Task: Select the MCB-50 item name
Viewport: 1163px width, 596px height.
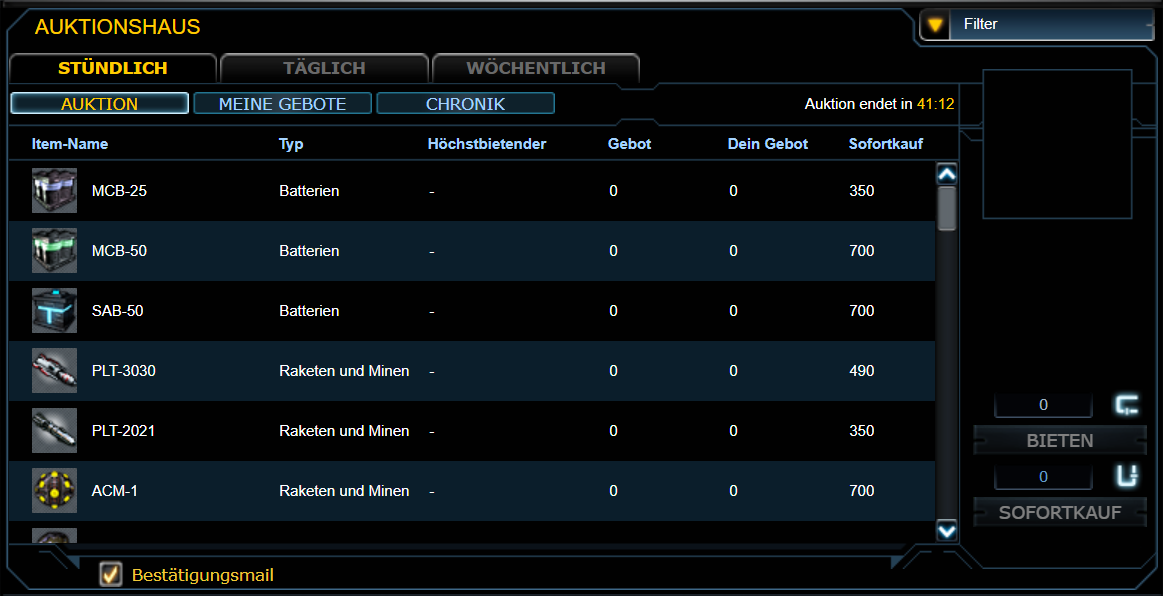Action: (119, 251)
